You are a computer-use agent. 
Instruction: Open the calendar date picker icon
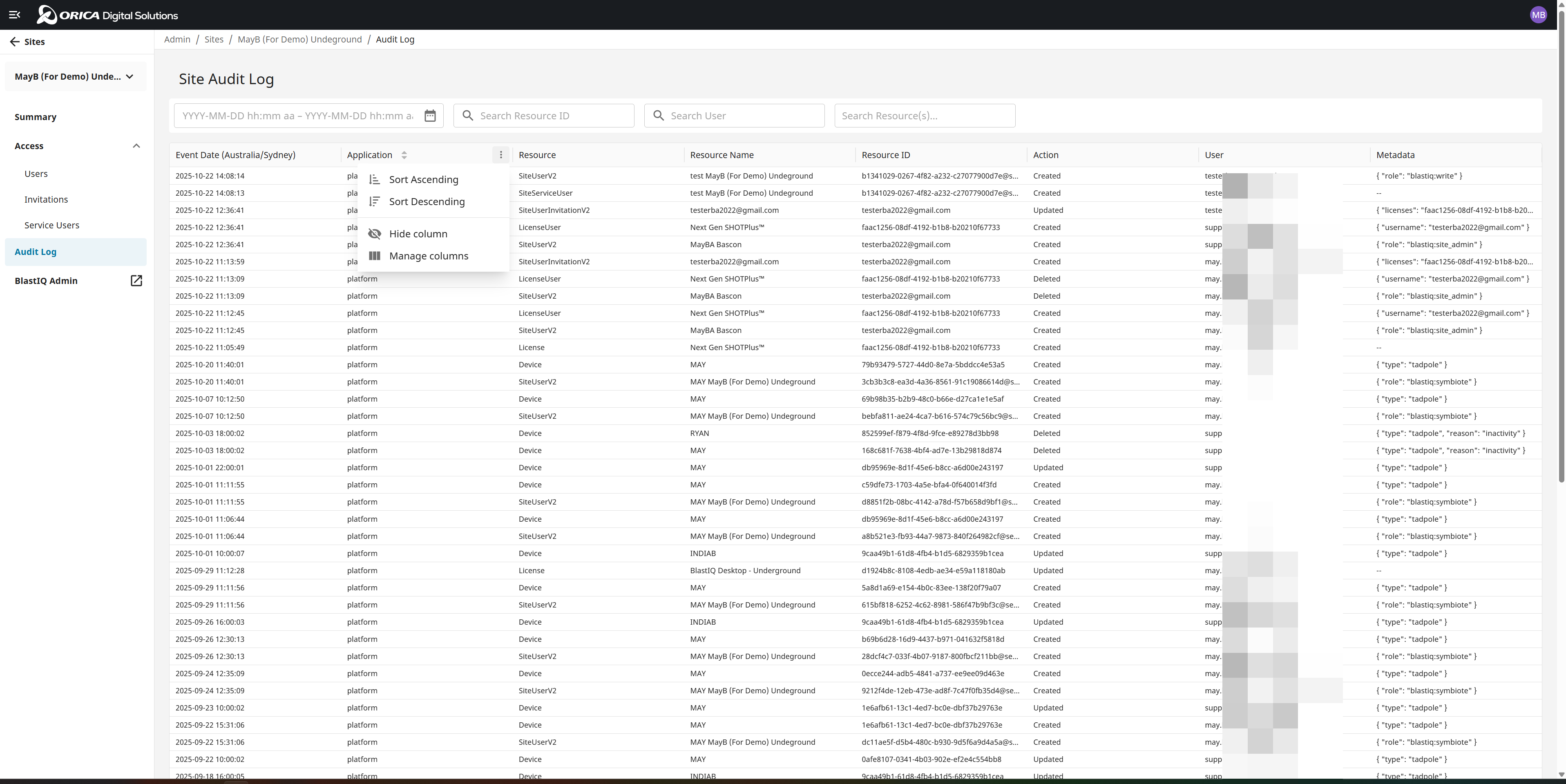click(430, 116)
